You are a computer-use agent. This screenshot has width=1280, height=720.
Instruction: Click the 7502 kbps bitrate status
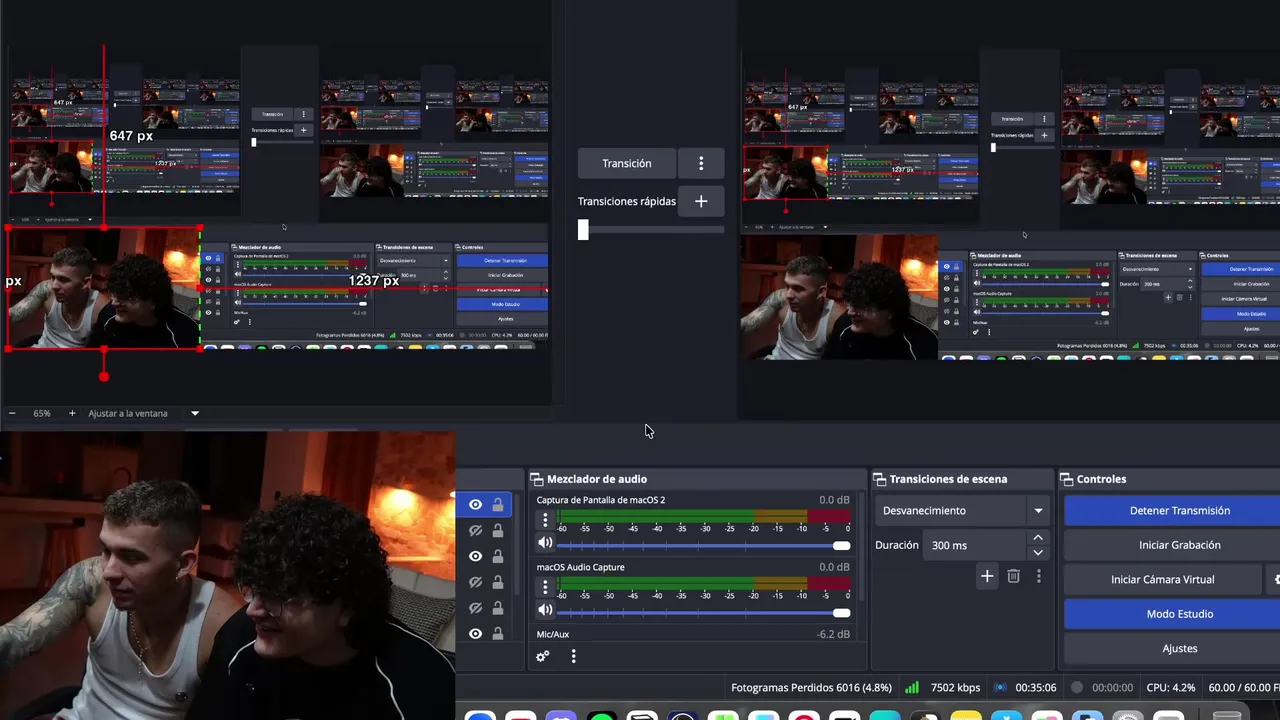pos(955,687)
